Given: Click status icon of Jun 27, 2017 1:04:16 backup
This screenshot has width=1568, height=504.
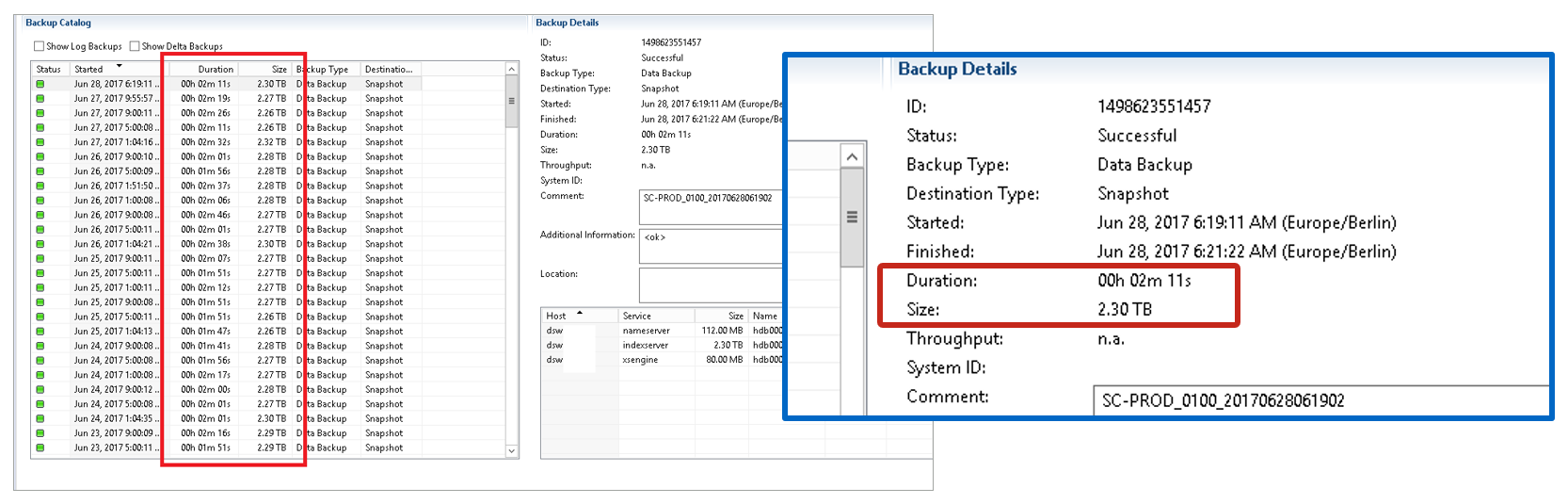Looking at the screenshot, I should [x=40, y=142].
